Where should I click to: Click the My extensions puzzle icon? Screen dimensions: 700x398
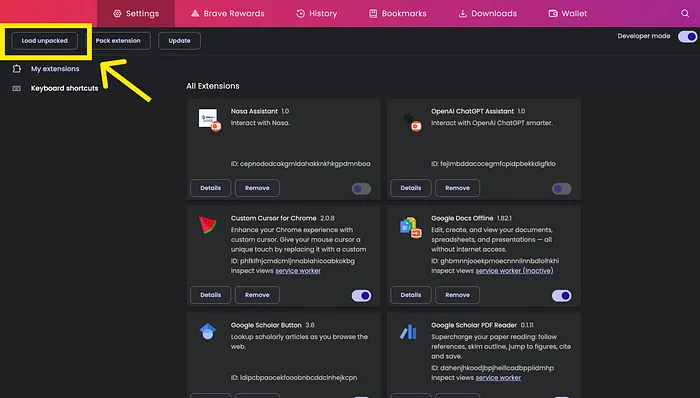click(17, 69)
